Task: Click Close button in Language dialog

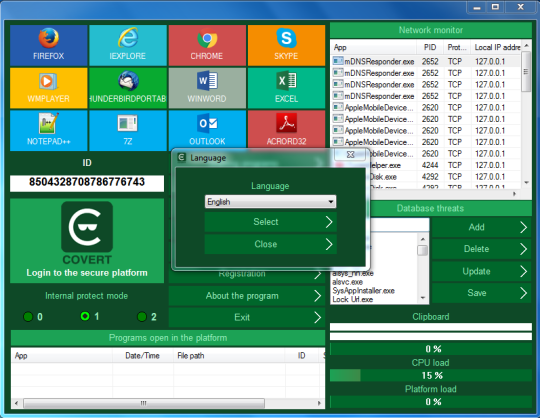Action: (270, 244)
